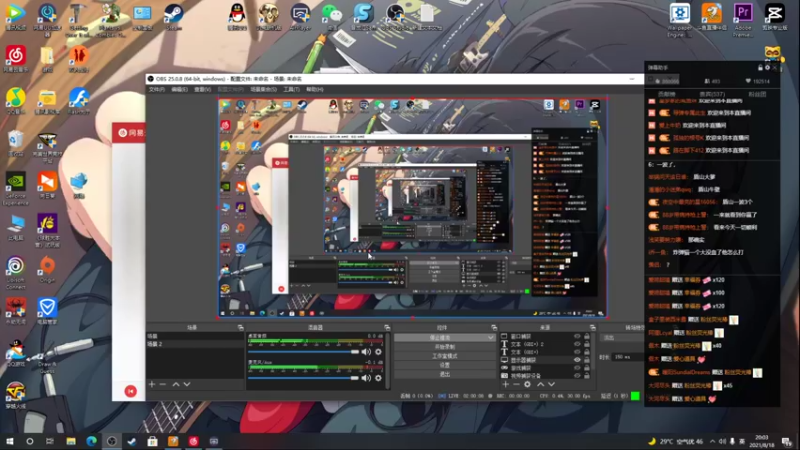Open the 工具(T) menu in OBS
Viewport: 800px width, 450px height.
(x=291, y=89)
